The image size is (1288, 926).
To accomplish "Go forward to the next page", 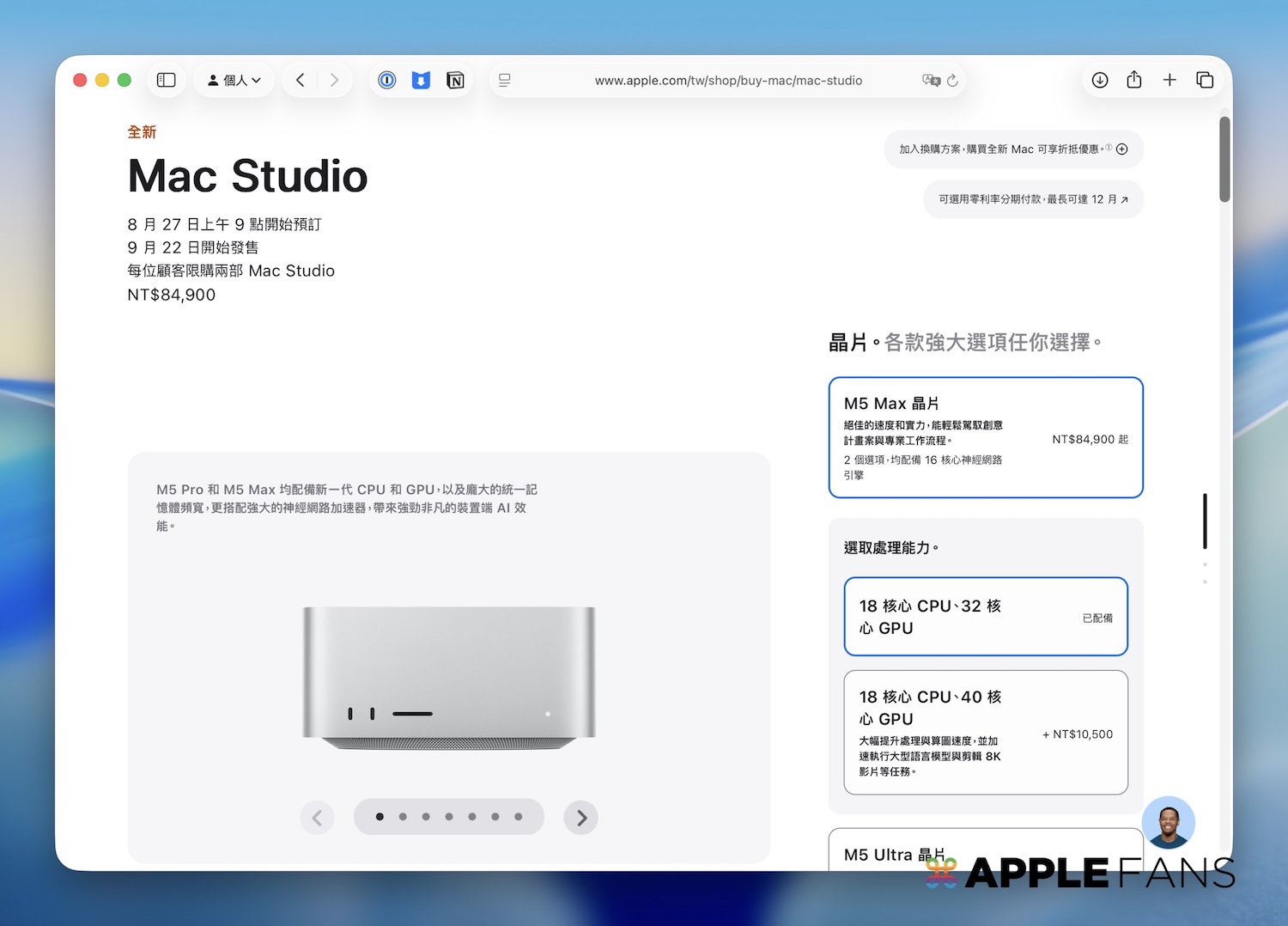I will coord(334,80).
